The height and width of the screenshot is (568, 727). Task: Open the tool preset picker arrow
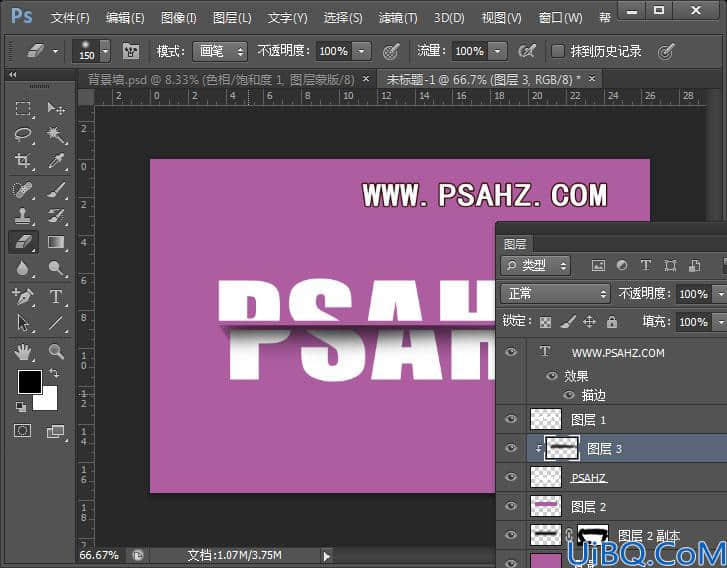coord(56,51)
